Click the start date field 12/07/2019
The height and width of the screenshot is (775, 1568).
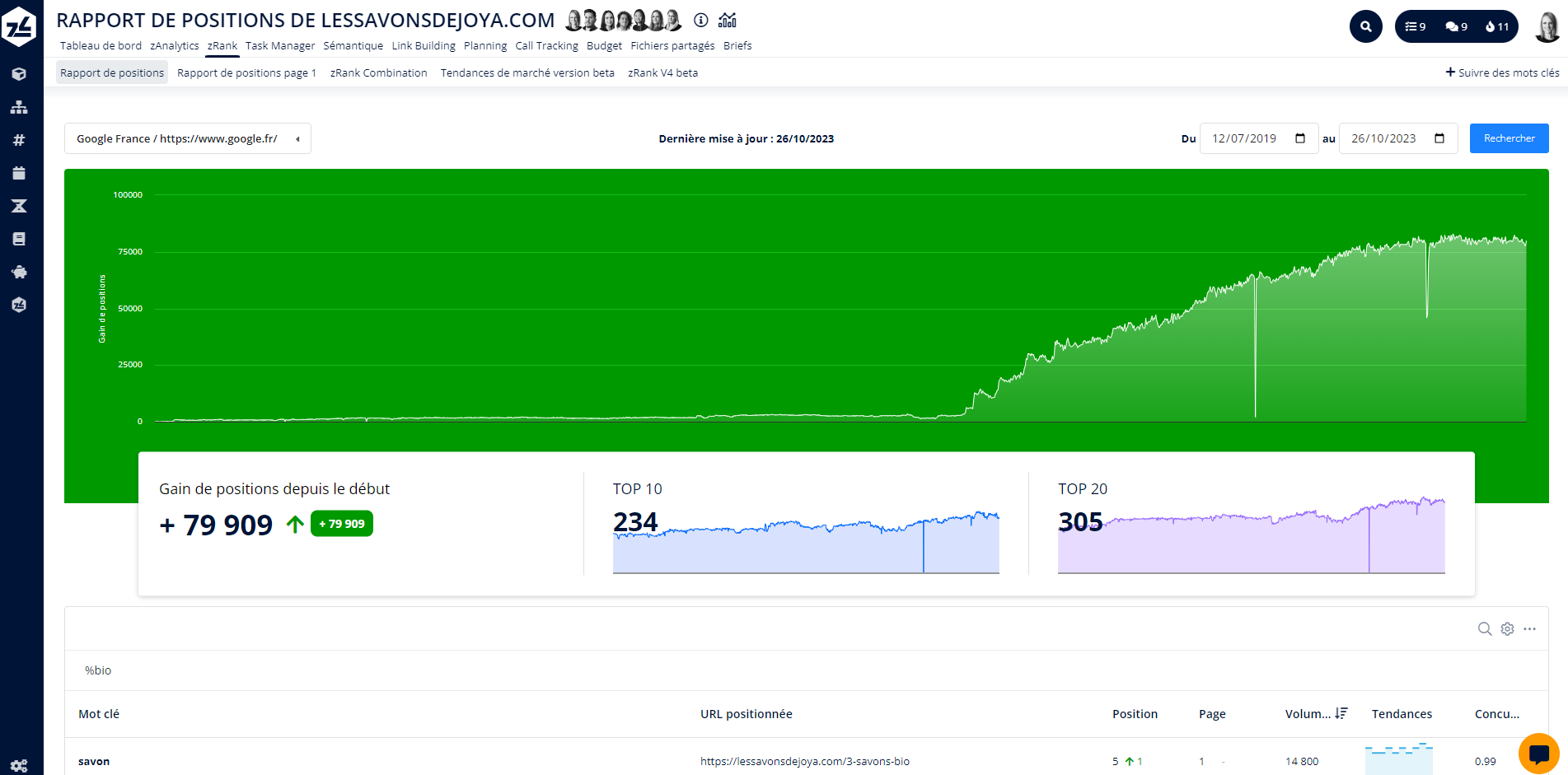[x=1259, y=138]
